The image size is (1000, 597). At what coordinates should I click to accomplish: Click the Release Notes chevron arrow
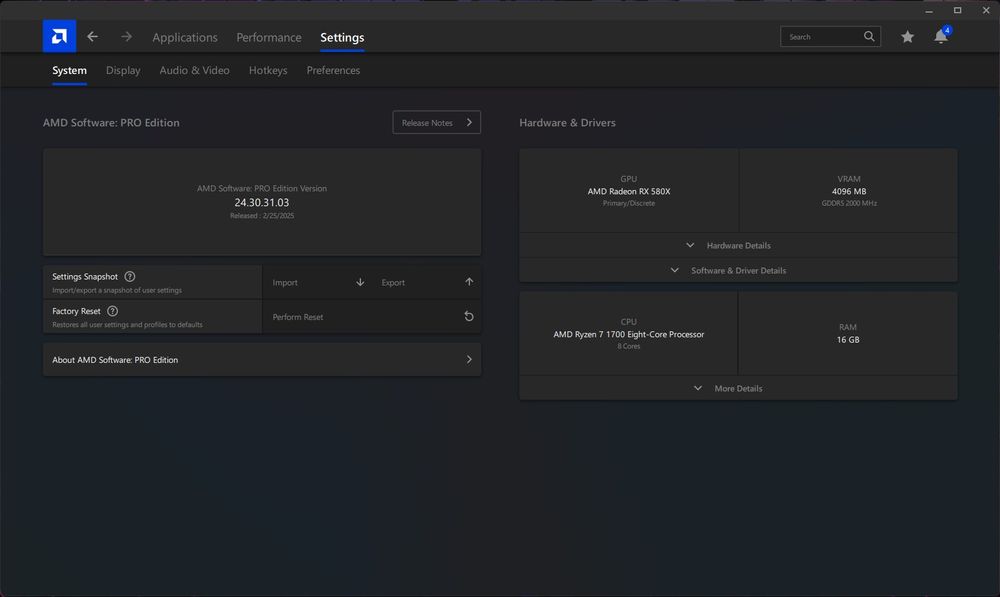click(469, 122)
